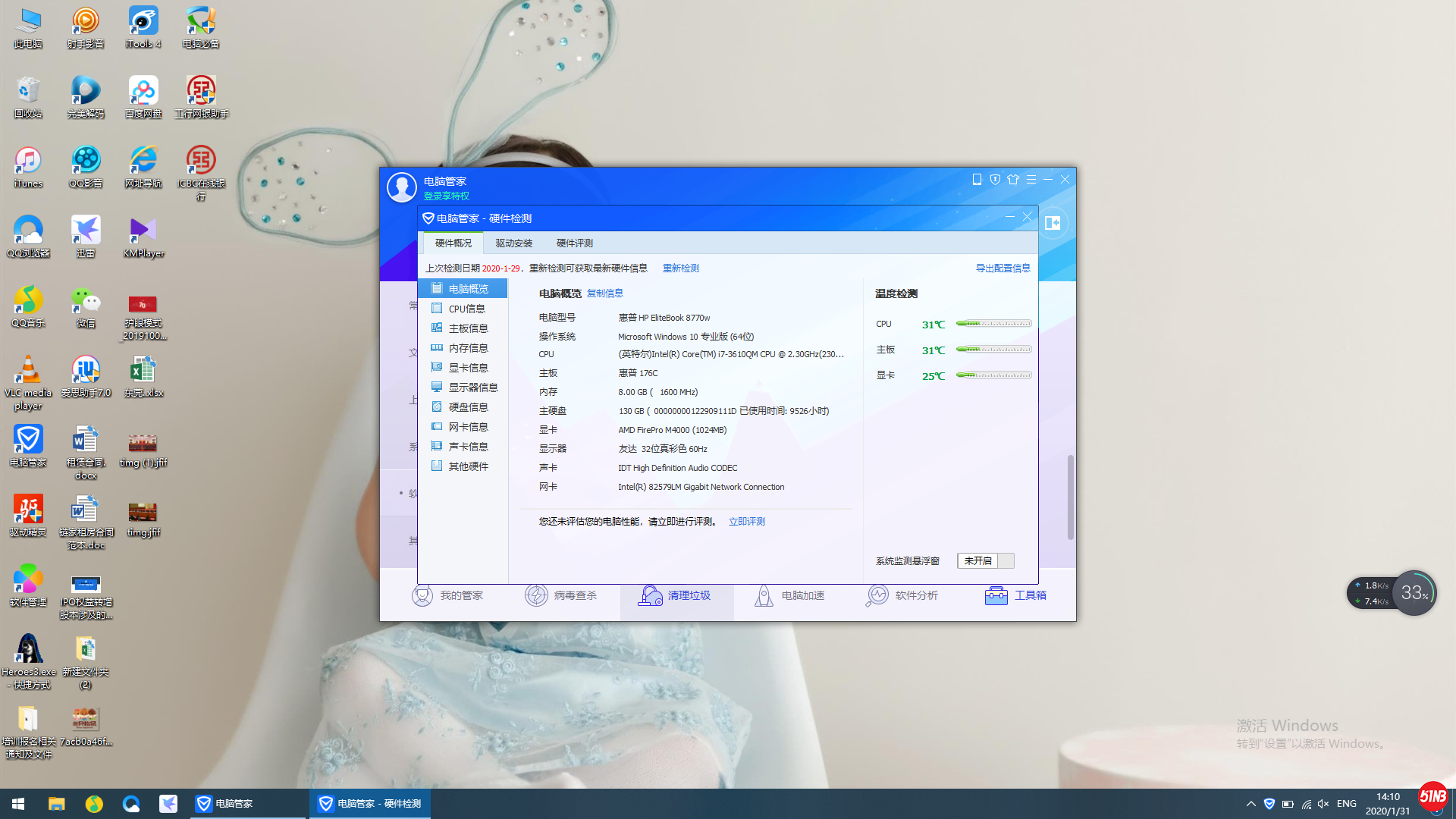
Task: Open the 工具箱 toolbox icon
Action: click(996, 596)
